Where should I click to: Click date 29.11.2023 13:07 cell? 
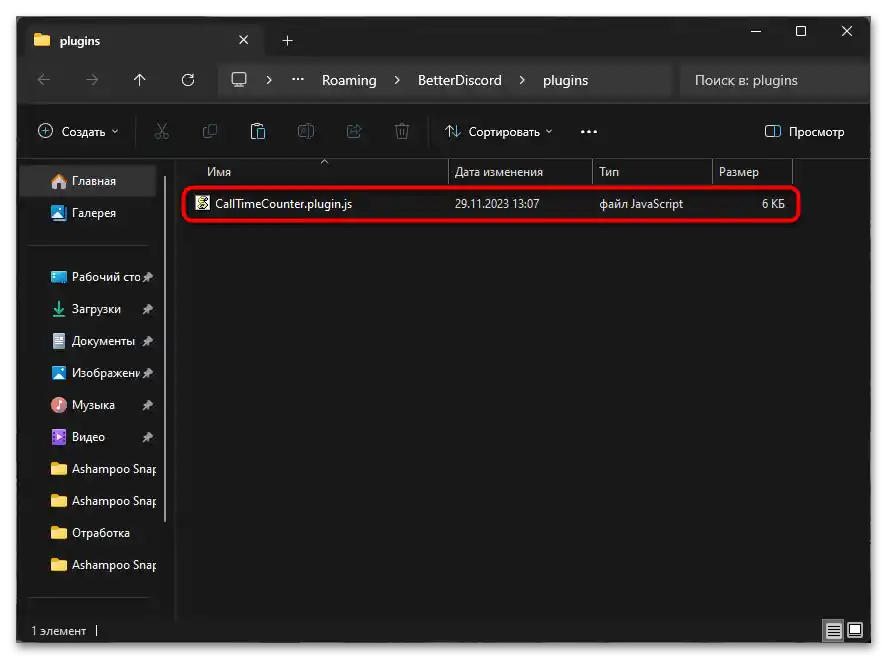(497, 204)
